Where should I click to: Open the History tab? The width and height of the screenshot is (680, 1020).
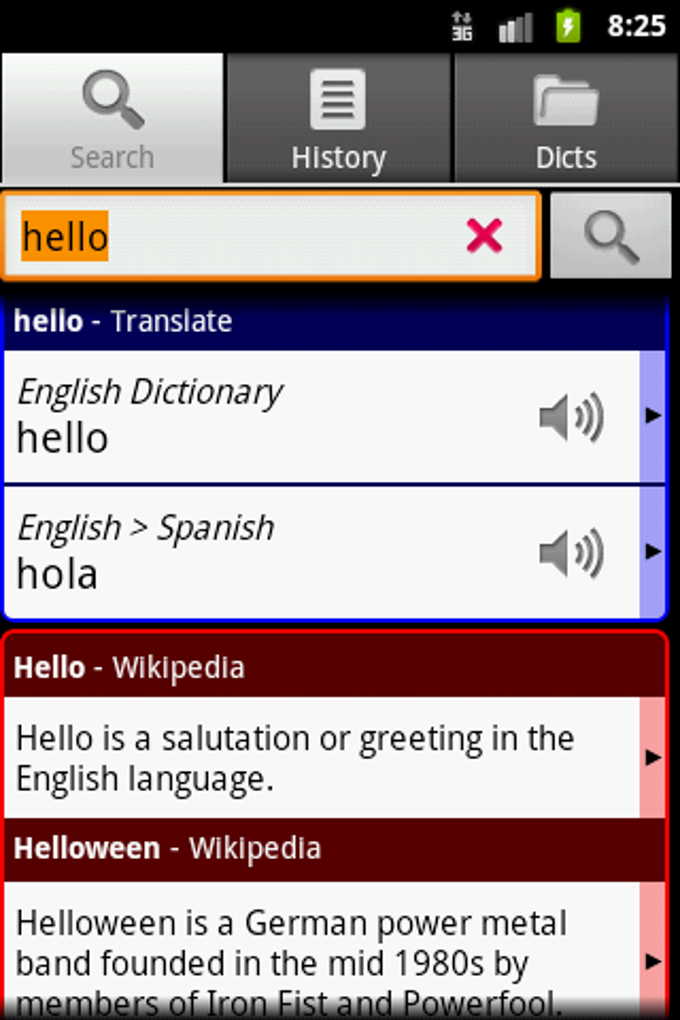[x=338, y=118]
